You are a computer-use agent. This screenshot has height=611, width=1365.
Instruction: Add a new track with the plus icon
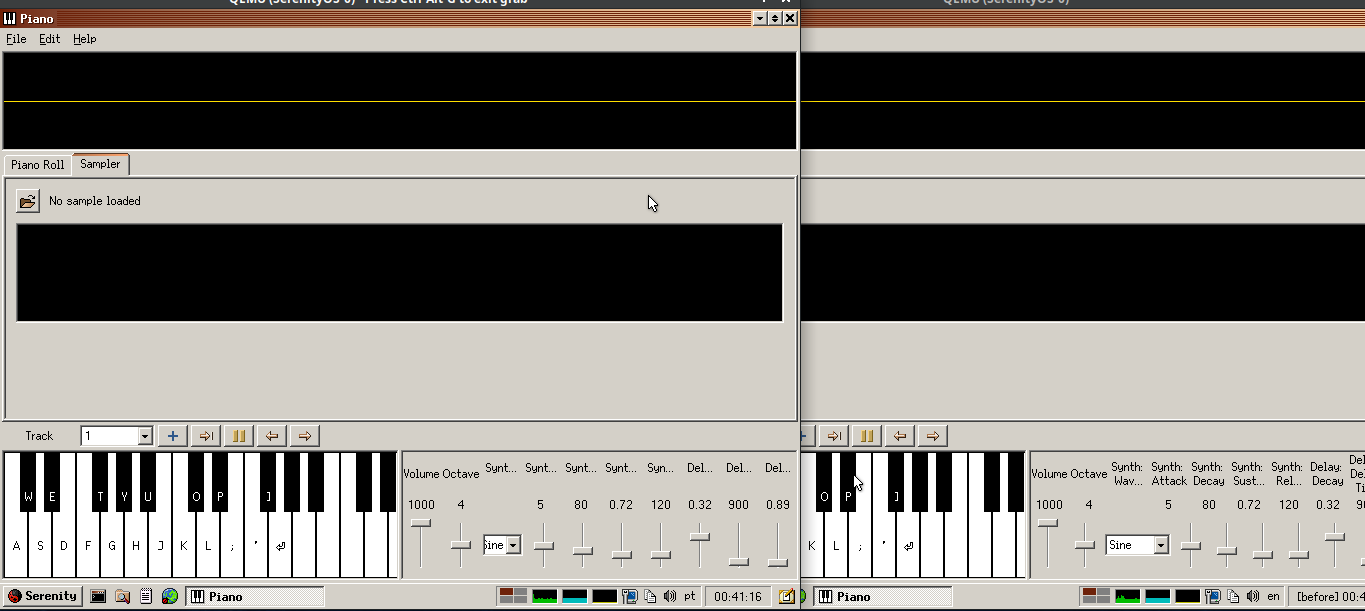coord(171,435)
